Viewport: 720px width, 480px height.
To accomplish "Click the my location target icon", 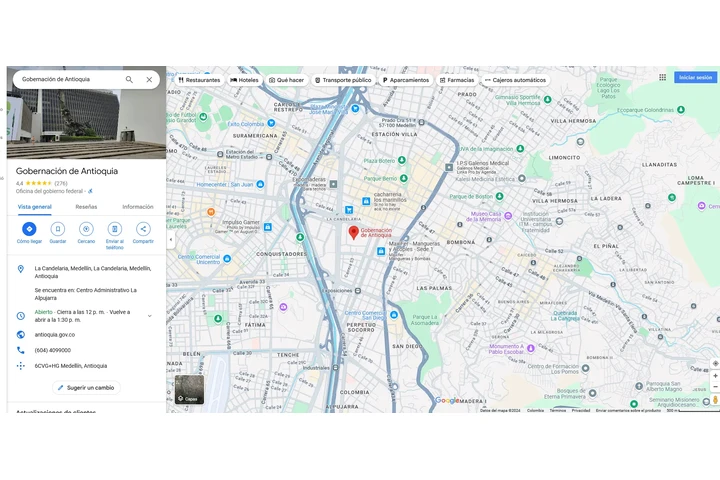I will [x=715, y=363].
